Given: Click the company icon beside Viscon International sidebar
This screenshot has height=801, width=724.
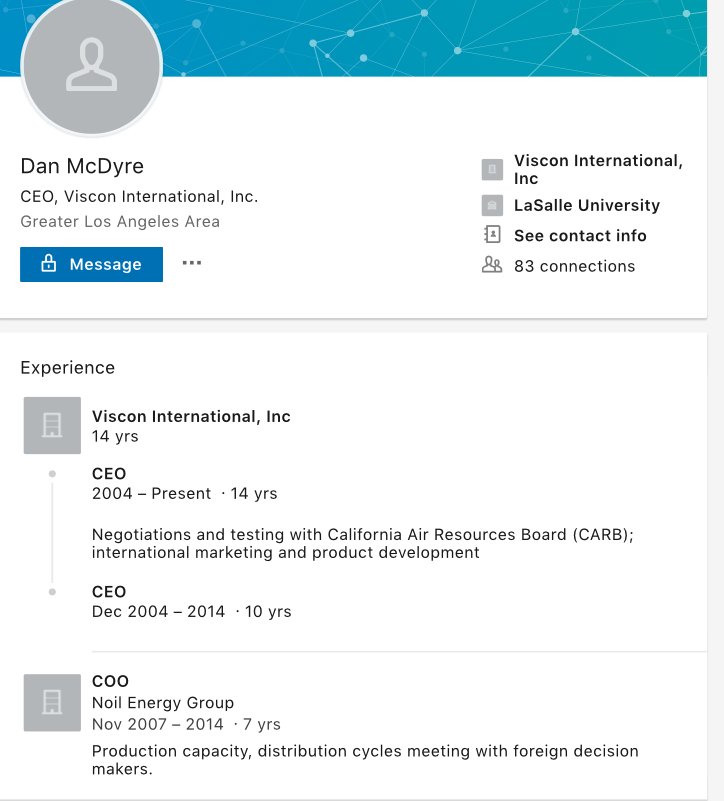Looking at the screenshot, I should (x=492, y=170).
